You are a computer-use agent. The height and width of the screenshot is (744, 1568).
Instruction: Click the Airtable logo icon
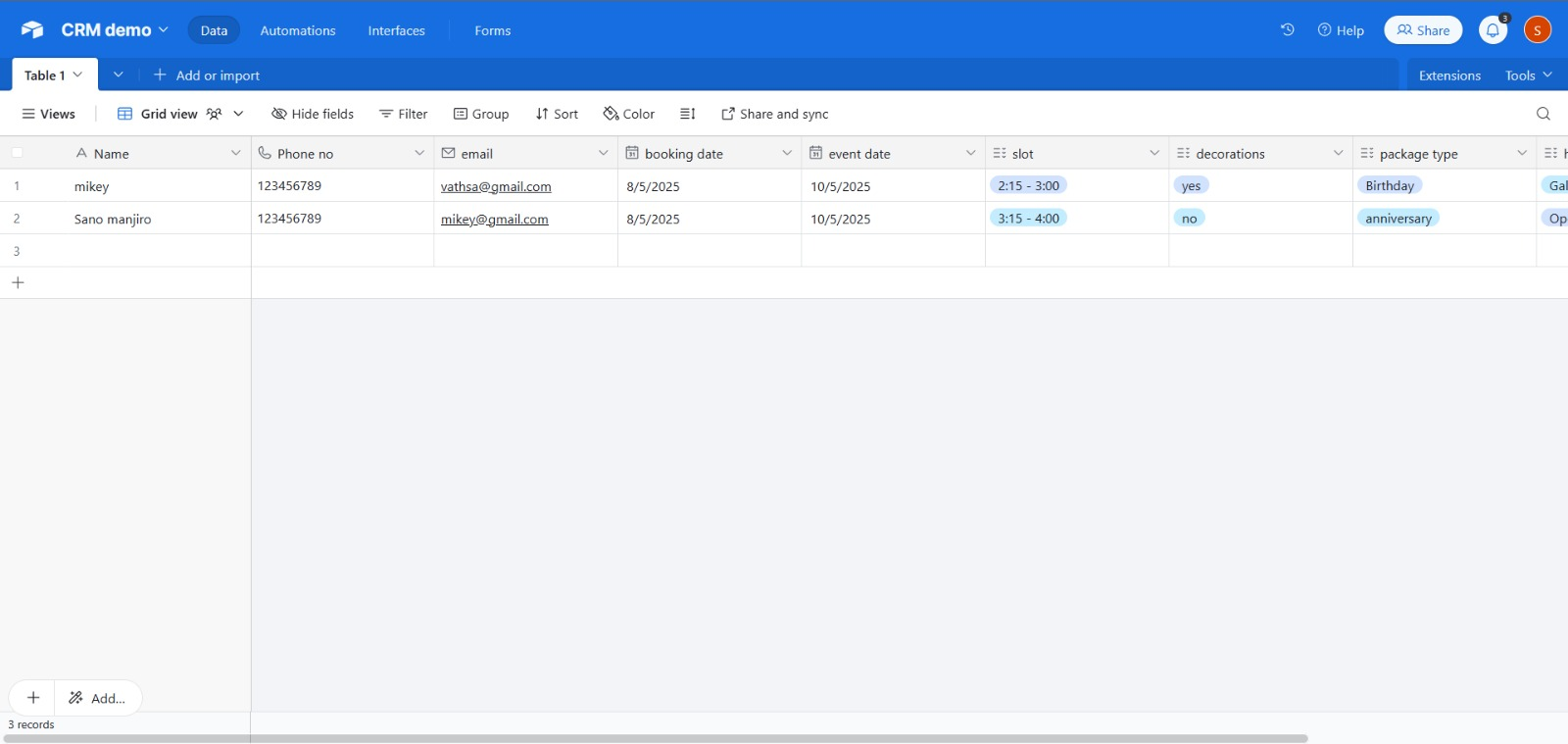32,30
